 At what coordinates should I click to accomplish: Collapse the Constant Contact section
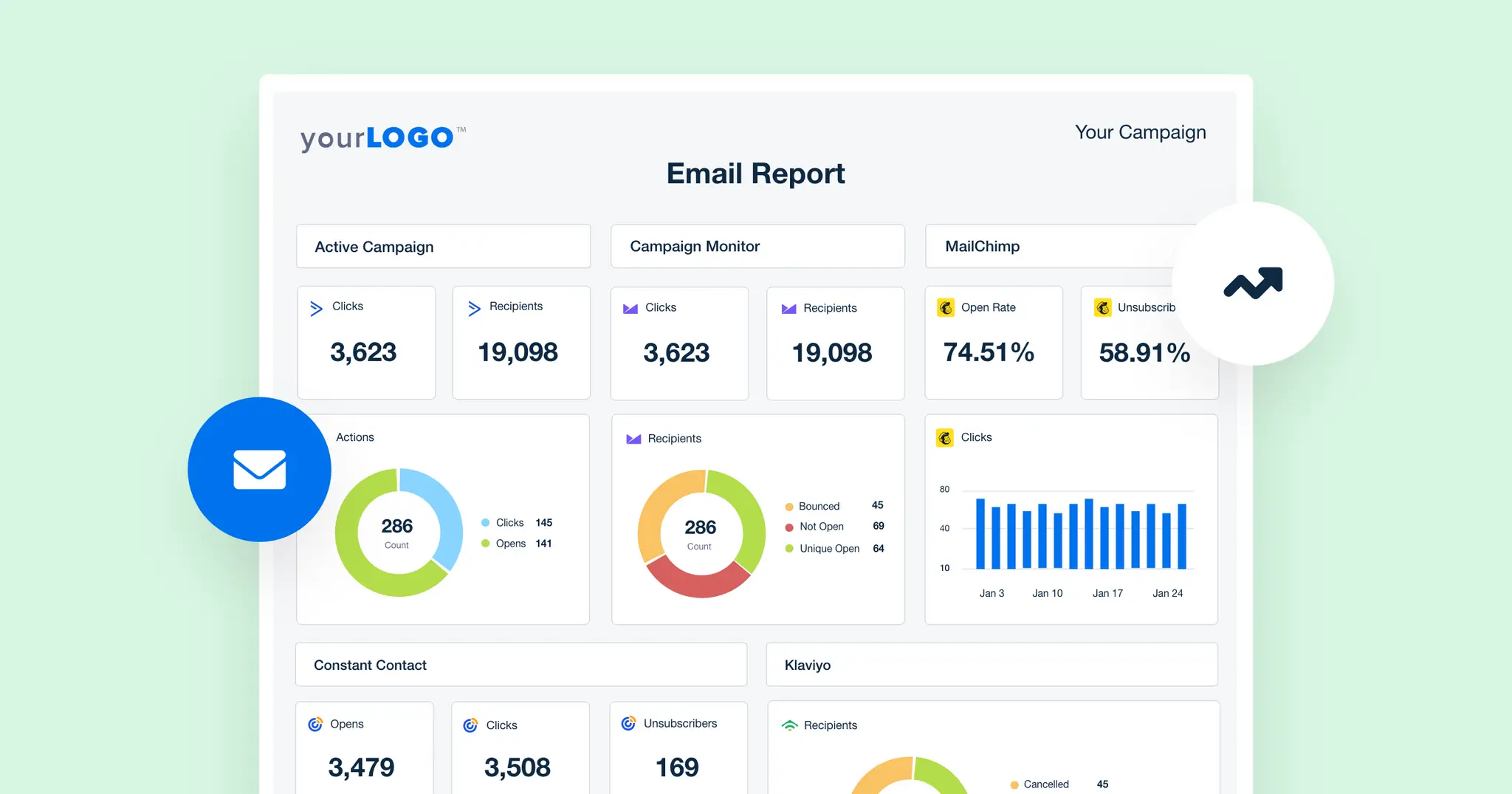521,664
